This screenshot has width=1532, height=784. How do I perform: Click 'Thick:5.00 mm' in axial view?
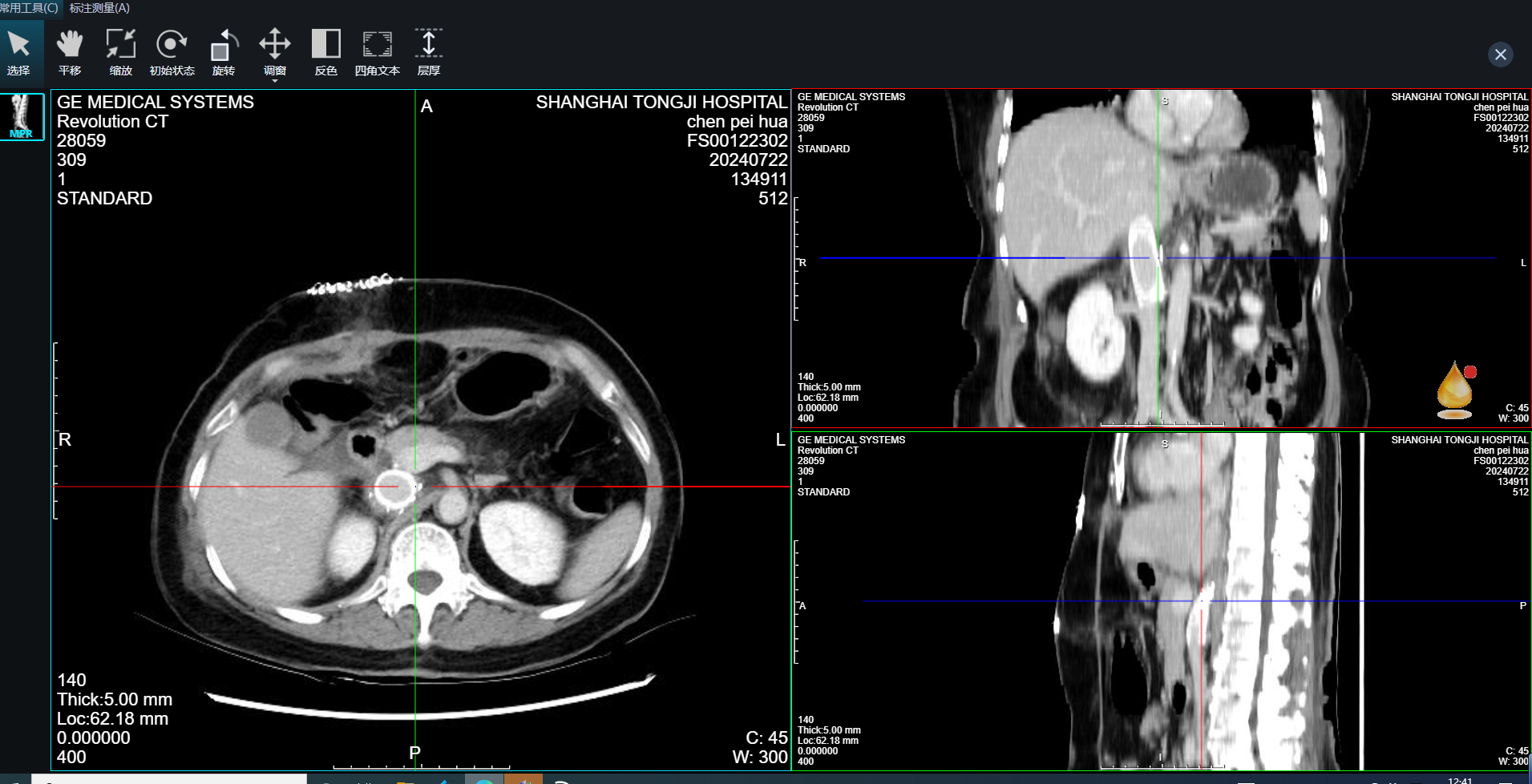click(x=115, y=700)
